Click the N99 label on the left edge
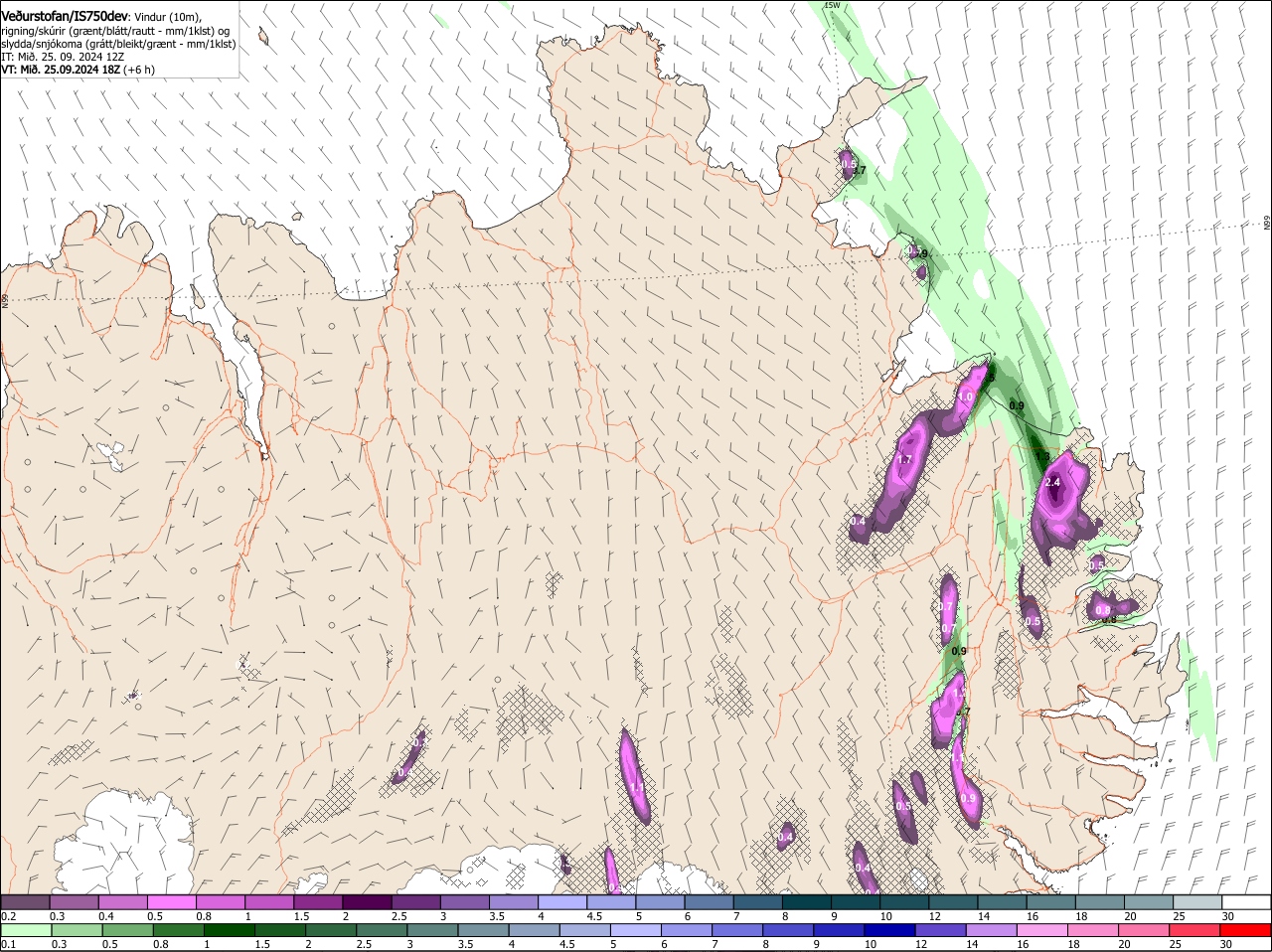 5,300
